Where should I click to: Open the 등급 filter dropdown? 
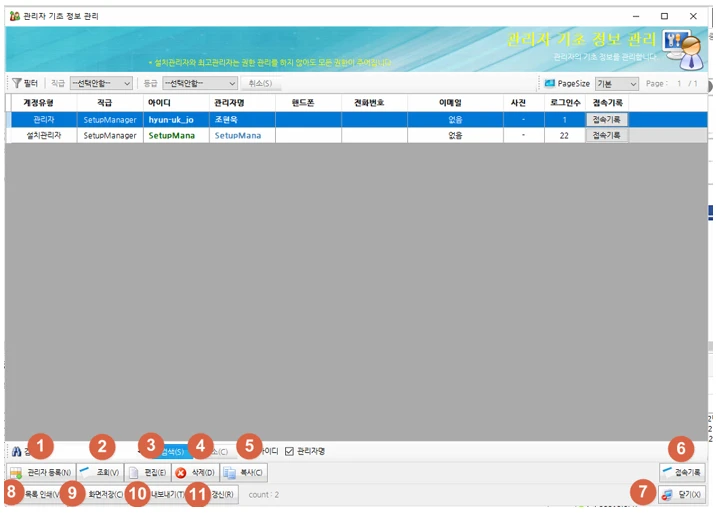(200, 83)
